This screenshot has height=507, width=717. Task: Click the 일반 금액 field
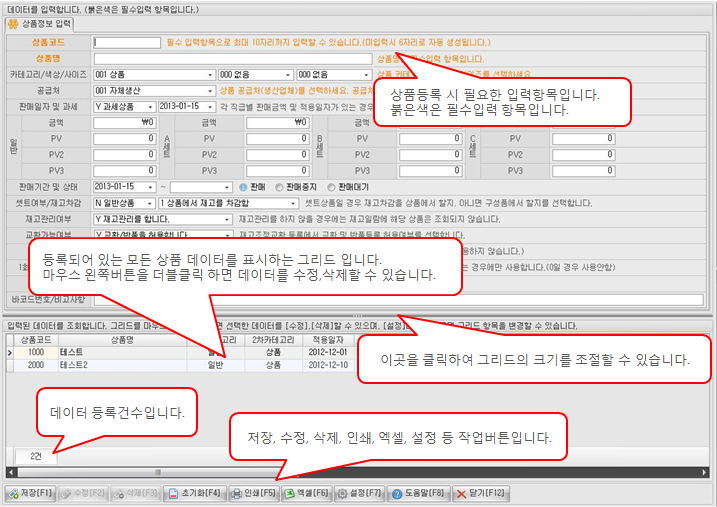[x=125, y=123]
